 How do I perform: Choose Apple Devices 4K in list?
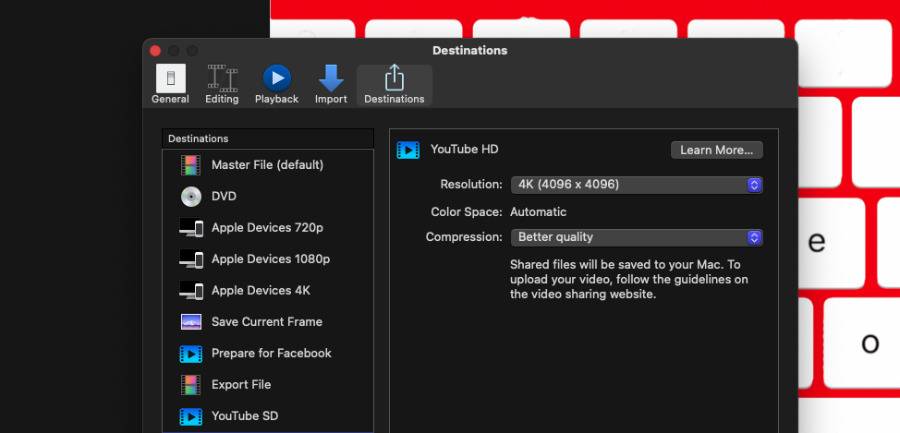pos(267,291)
